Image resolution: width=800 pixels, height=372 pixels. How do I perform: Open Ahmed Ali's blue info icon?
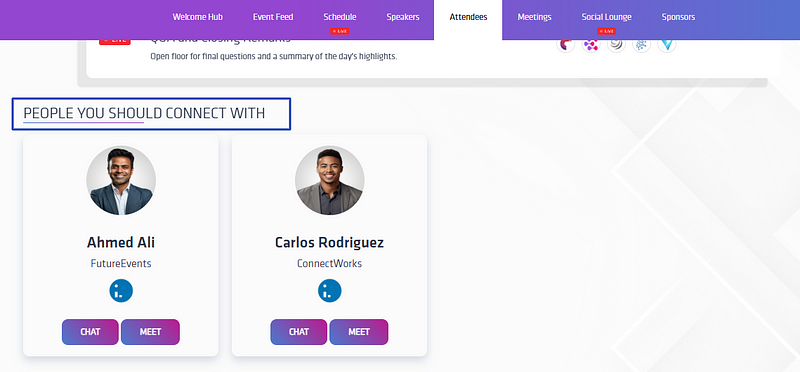pyautogui.click(x=121, y=291)
